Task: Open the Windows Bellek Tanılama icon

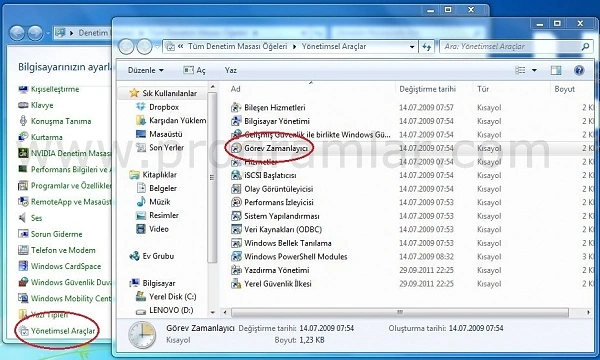Action: (236, 243)
